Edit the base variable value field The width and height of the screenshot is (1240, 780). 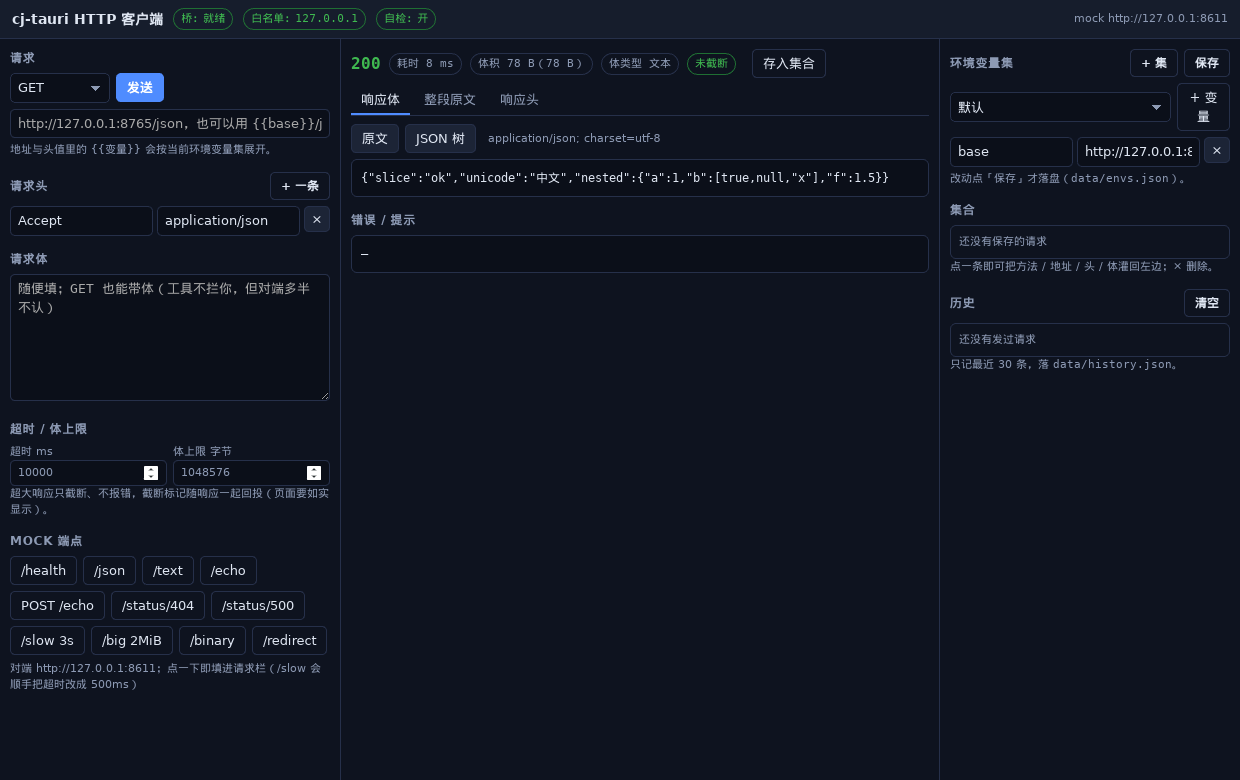1138,152
